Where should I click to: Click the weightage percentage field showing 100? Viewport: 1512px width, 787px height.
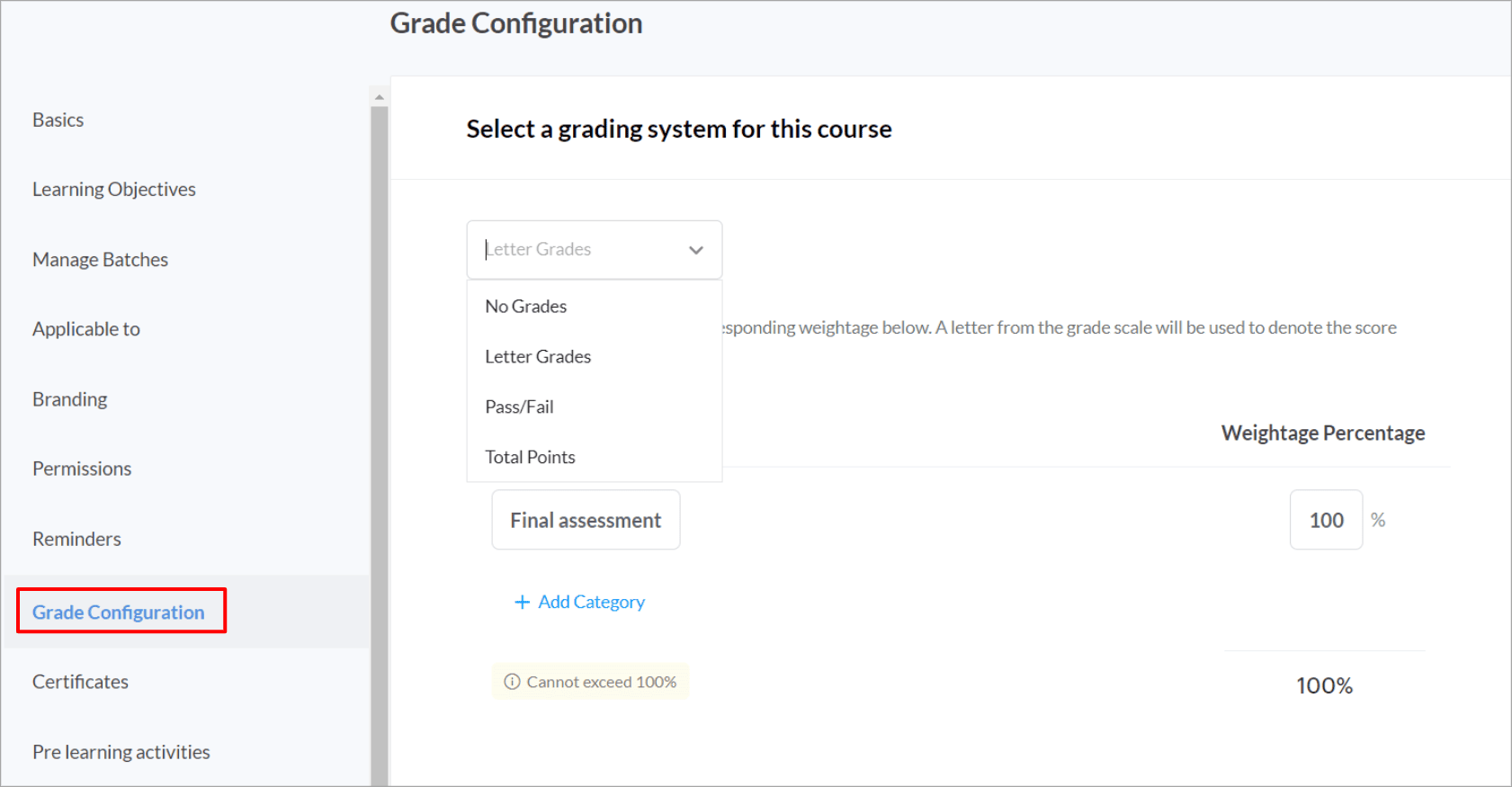click(1326, 520)
